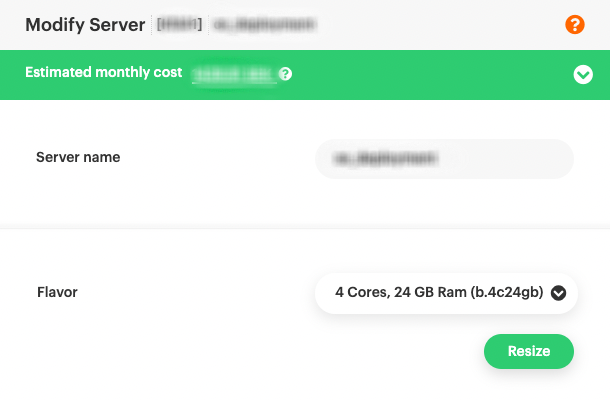
Task: Click the 'Server name' field label
Action: [78, 157]
